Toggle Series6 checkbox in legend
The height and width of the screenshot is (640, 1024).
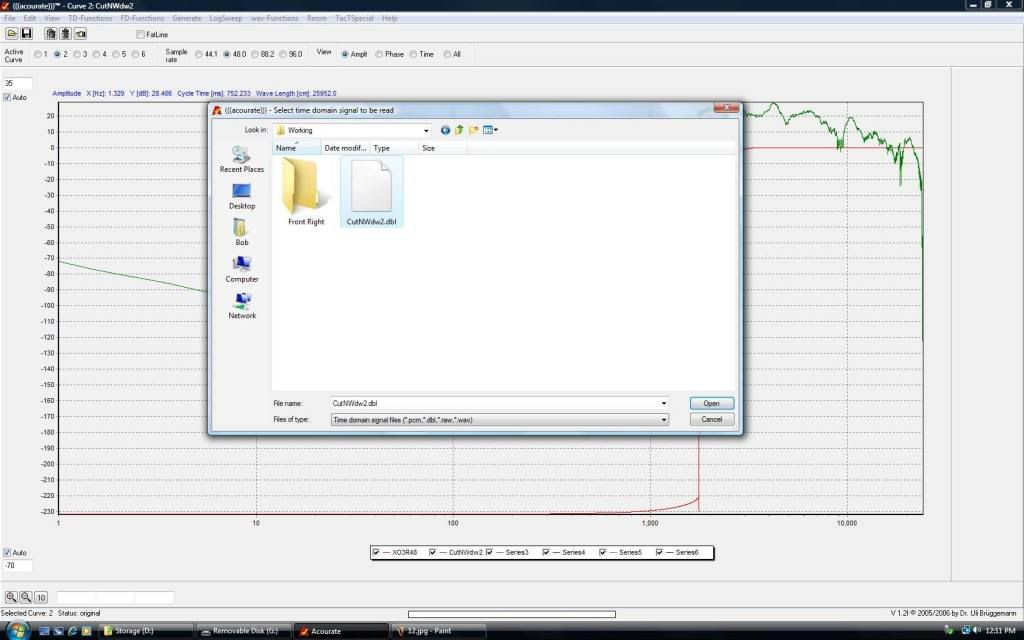coord(659,552)
